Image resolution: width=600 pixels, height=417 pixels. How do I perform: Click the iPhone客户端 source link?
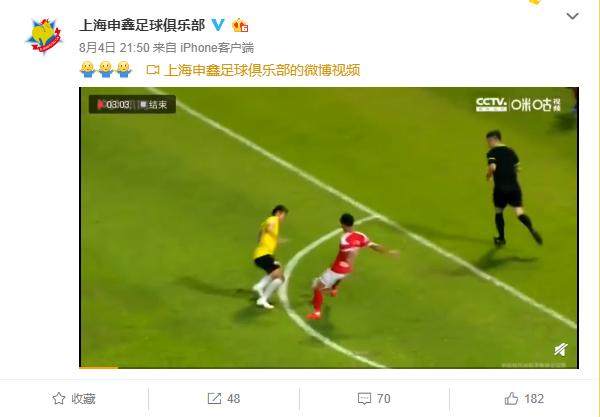[x=217, y=48]
